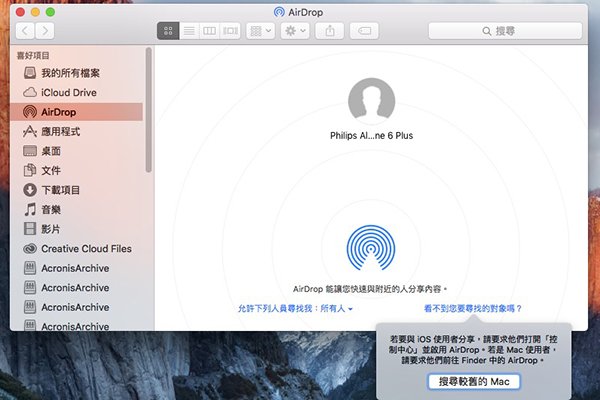Click the 影片 film strip icon
This screenshot has width=600, height=400.
(30, 229)
